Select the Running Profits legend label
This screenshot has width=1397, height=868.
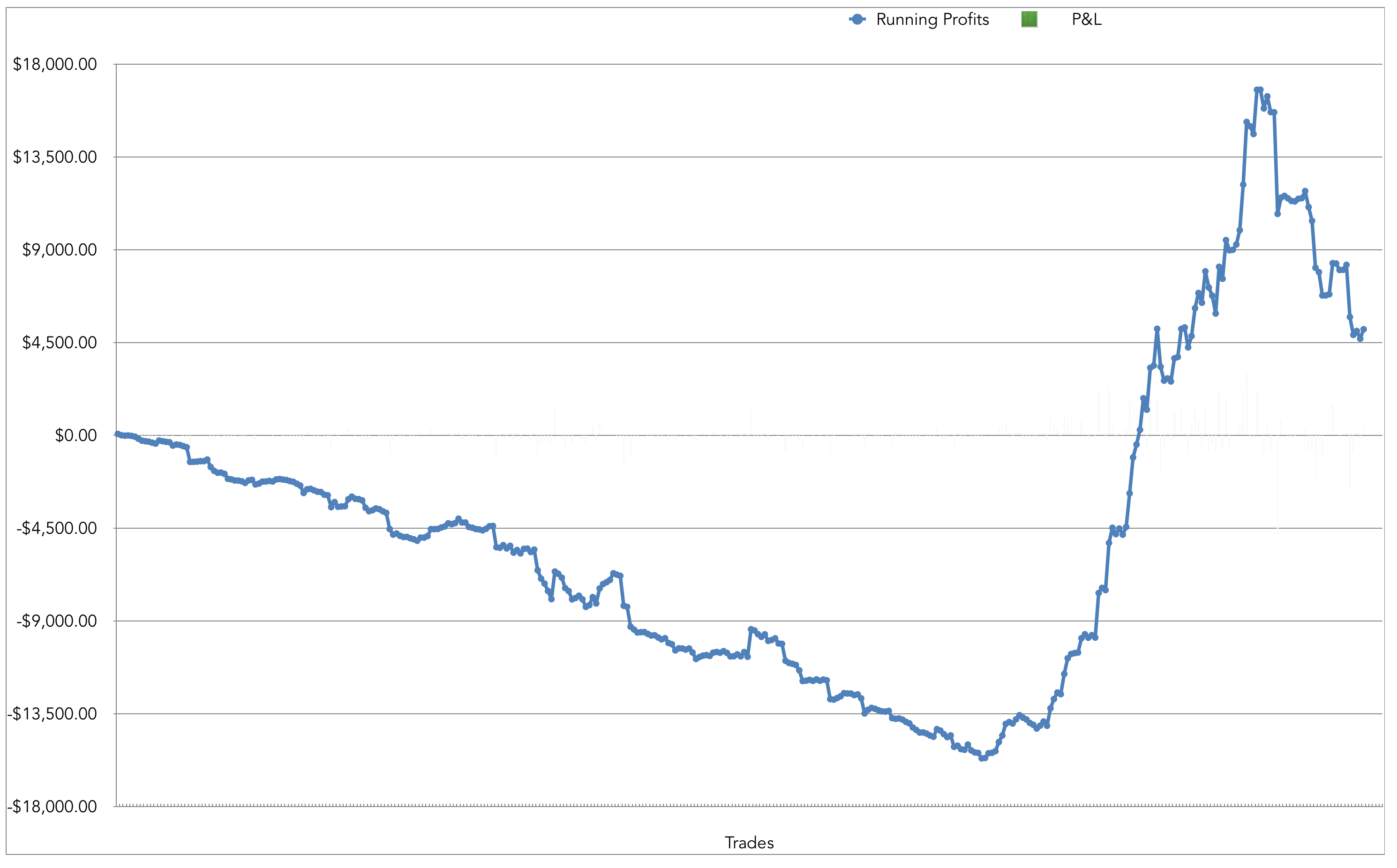pos(932,20)
